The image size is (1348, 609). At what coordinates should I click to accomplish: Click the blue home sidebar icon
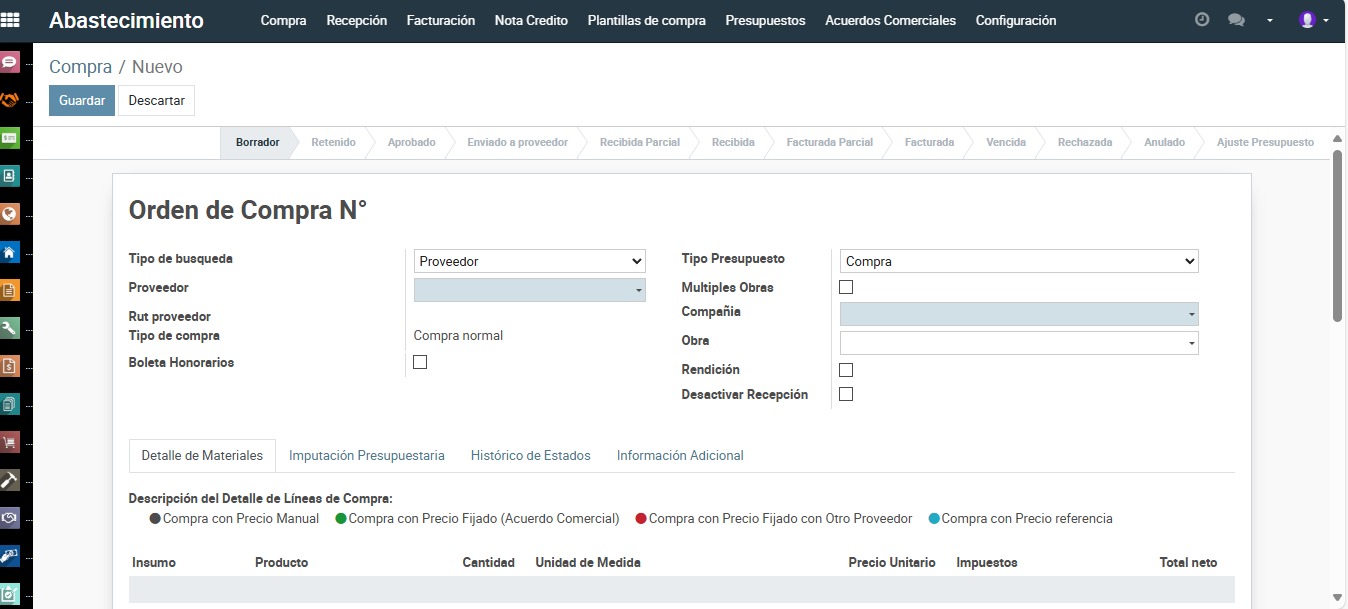click(x=10, y=252)
